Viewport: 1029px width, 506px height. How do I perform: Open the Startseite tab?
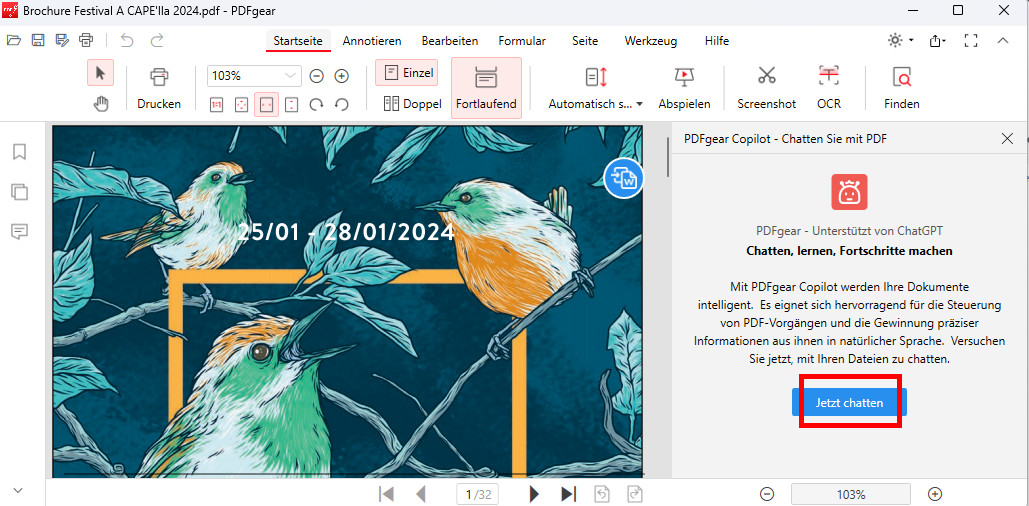click(x=298, y=41)
